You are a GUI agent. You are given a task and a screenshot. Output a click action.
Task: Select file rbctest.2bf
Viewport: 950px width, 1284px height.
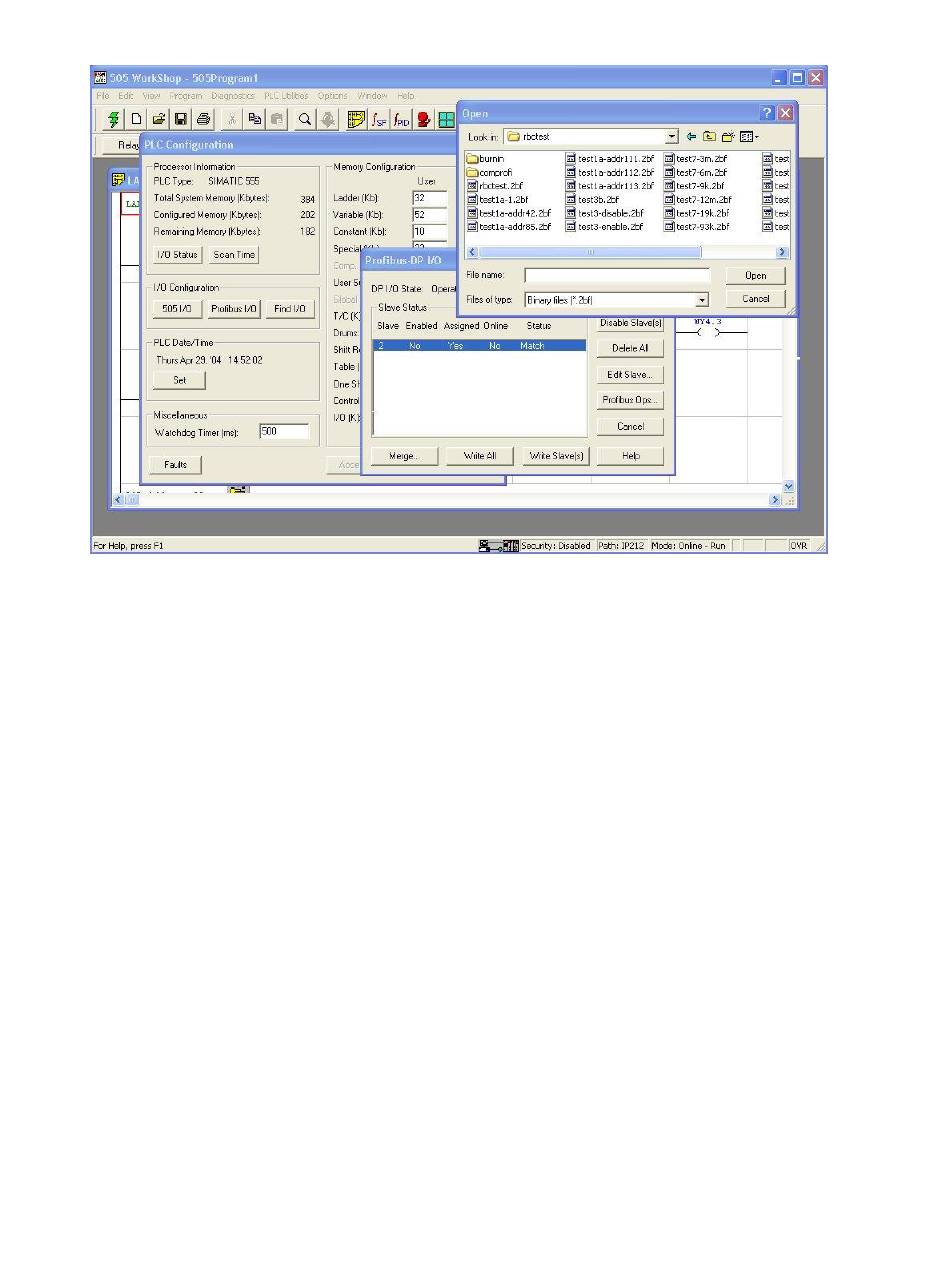tap(495, 186)
